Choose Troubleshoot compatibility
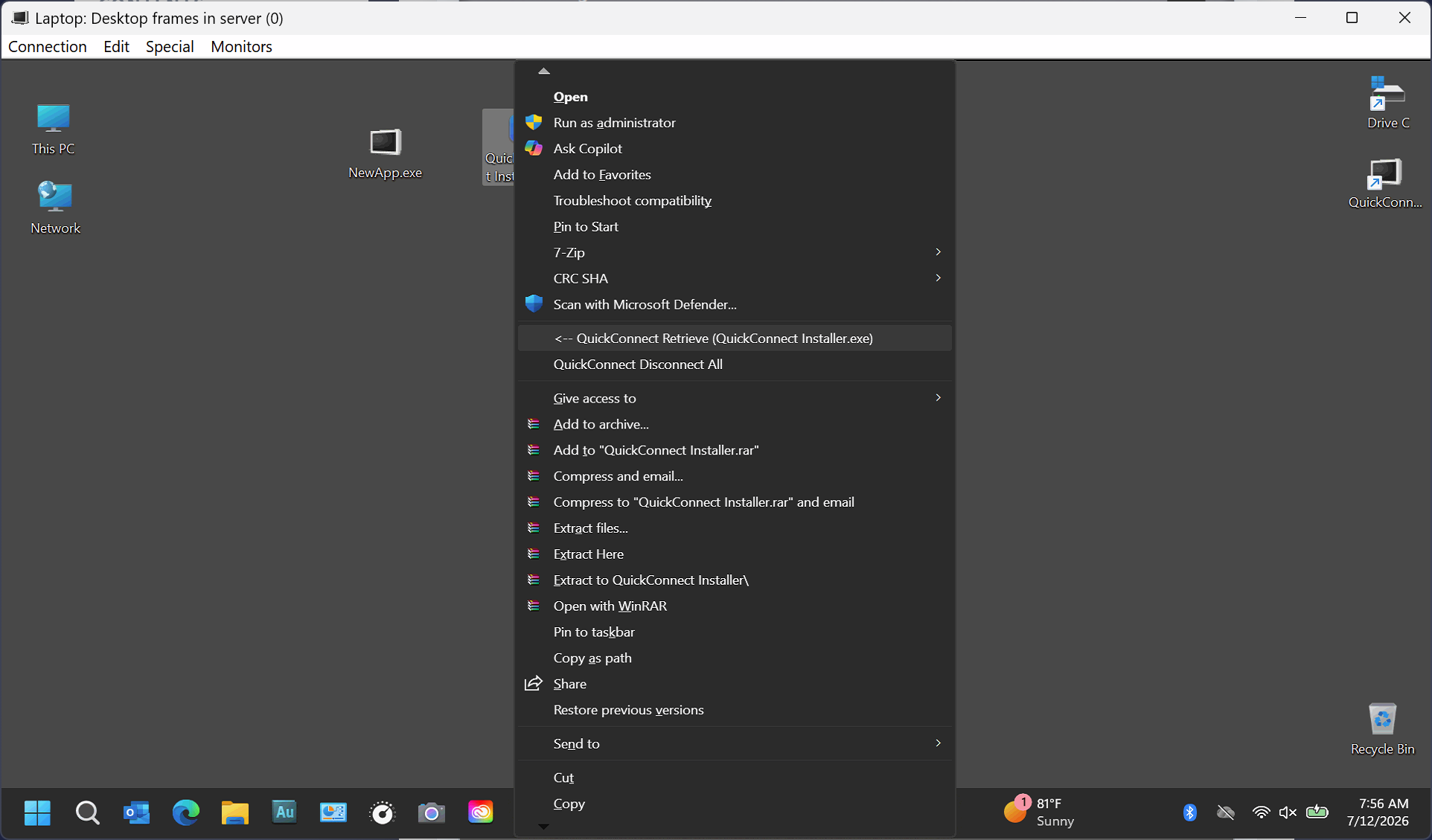This screenshot has width=1432, height=840. pos(735,201)
